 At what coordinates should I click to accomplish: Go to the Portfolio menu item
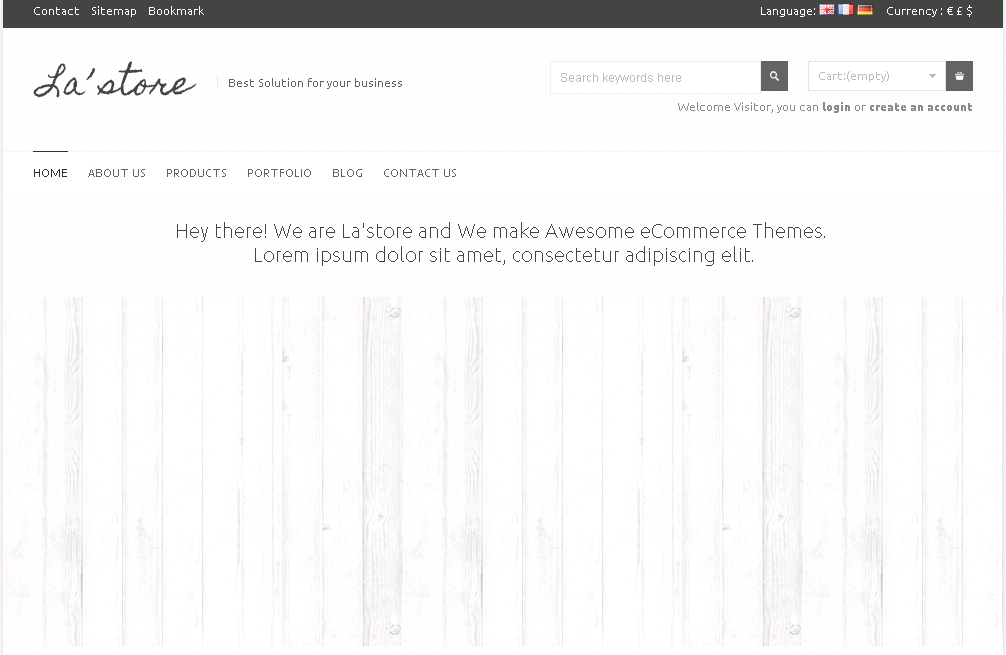pos(279,173)
